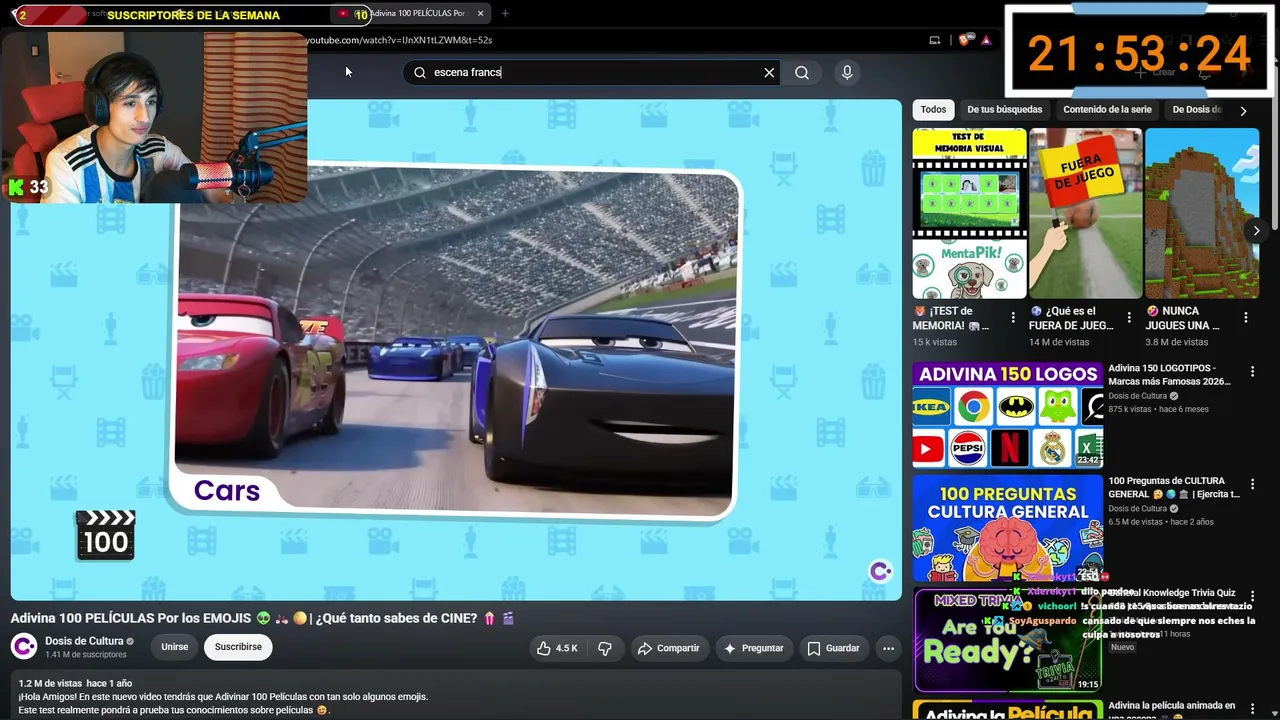Click the magnifier search button

tap(802, 72)
